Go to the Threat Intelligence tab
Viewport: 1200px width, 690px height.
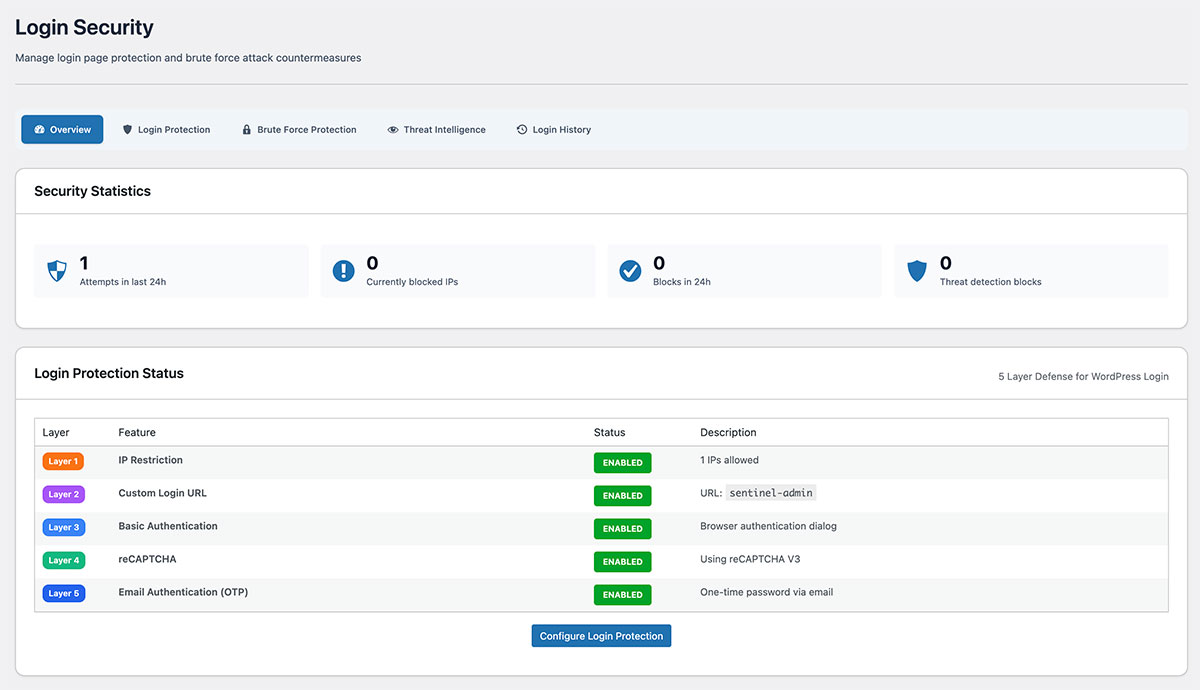tap(436, 129)
